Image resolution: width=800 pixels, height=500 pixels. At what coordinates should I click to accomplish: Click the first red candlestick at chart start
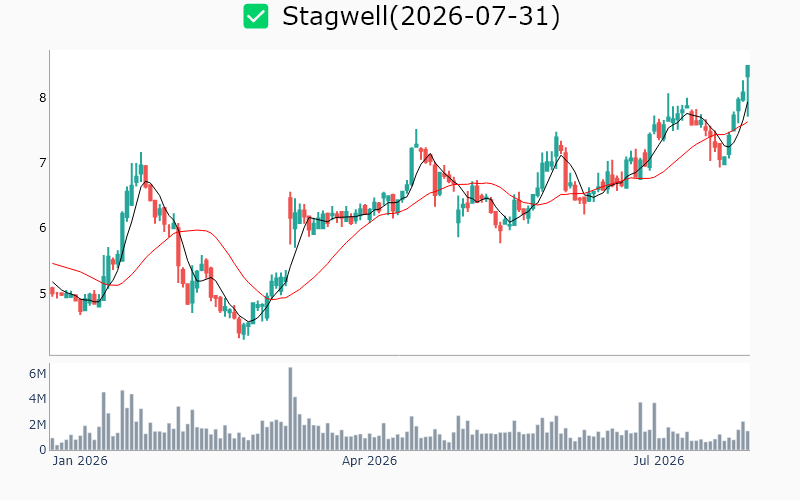click(x=52, y=291)
